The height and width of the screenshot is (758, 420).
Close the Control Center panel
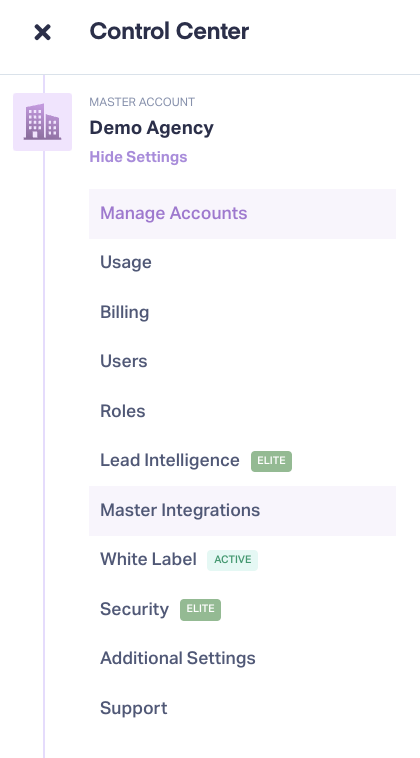(x=43, y=32)
